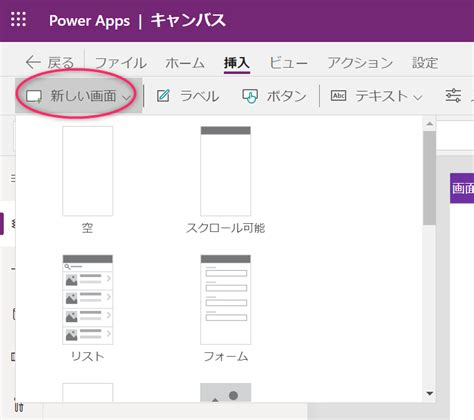Select the 挿入 tab

236,63
